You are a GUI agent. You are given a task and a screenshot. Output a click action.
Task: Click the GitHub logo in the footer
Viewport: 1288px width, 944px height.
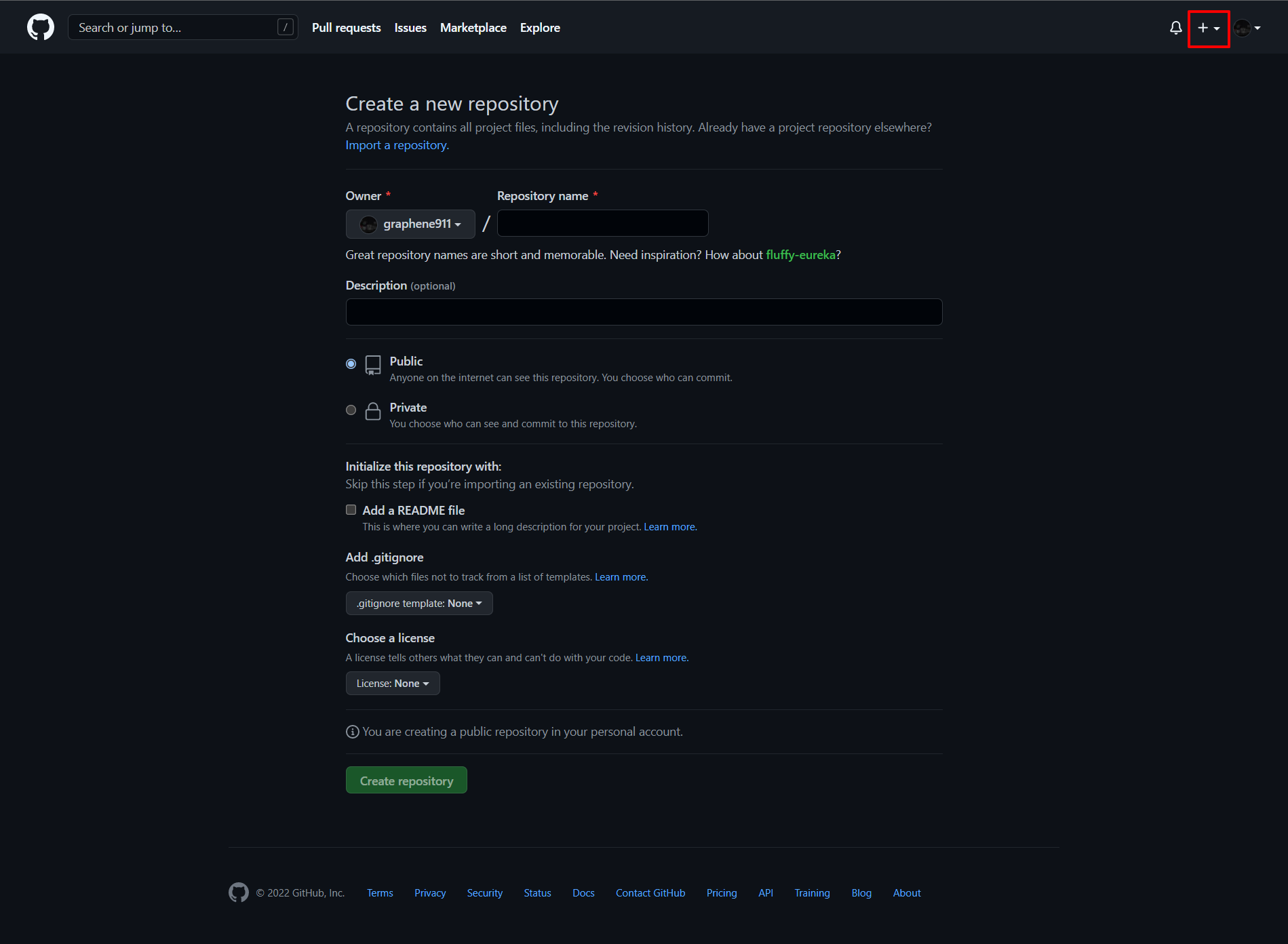click(x=239, y=892)
